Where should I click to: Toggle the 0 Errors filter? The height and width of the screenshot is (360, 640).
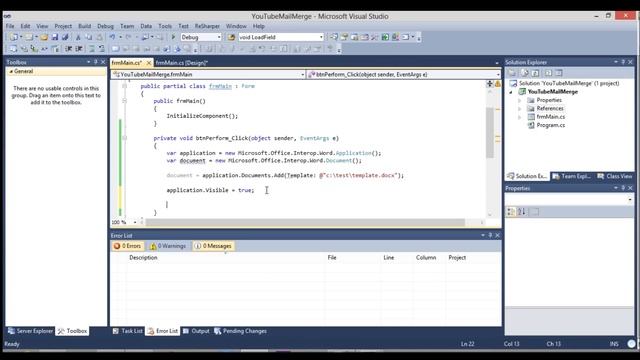(x=128, y=246)
